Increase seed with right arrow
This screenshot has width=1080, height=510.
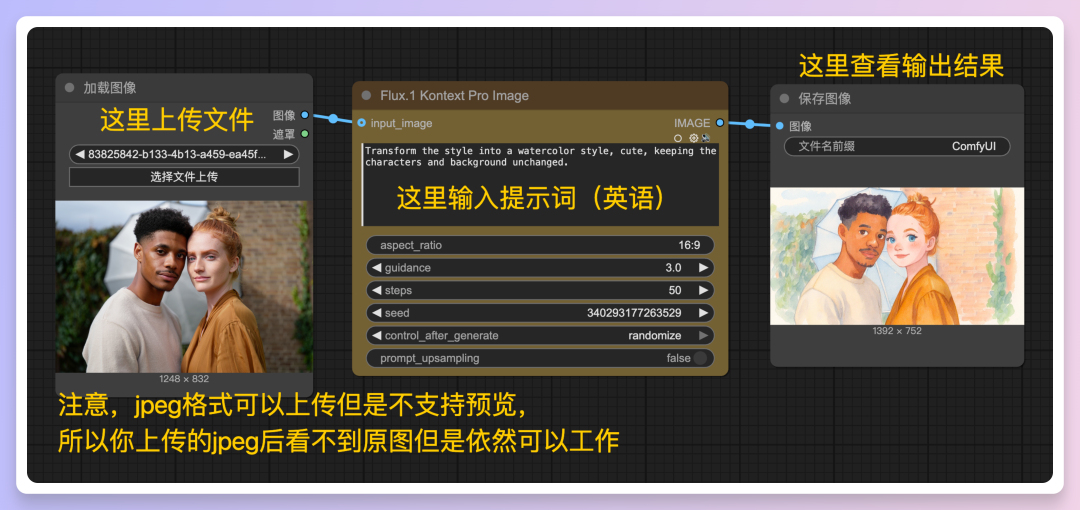tap(703, 313)
